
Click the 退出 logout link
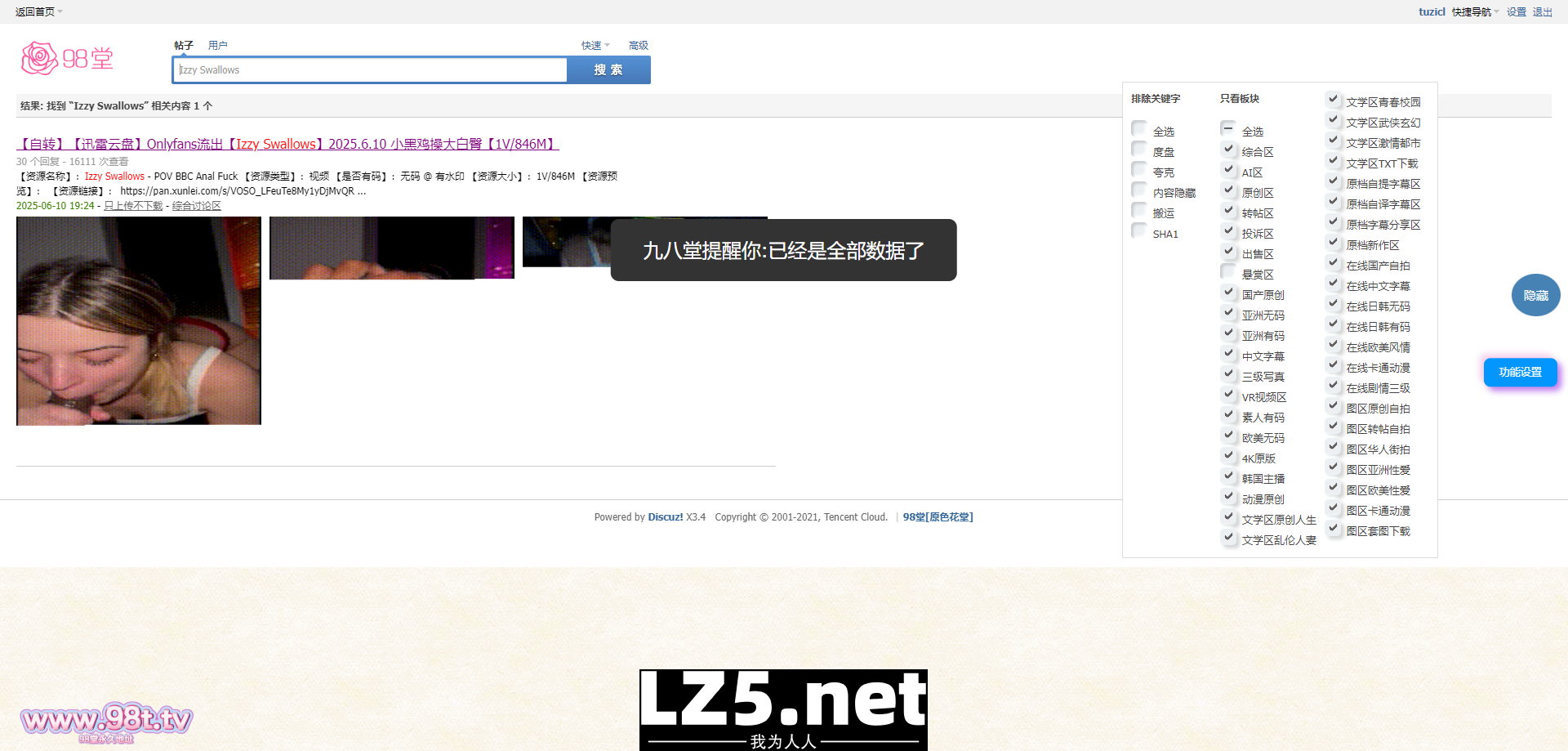coord(1542,11)
